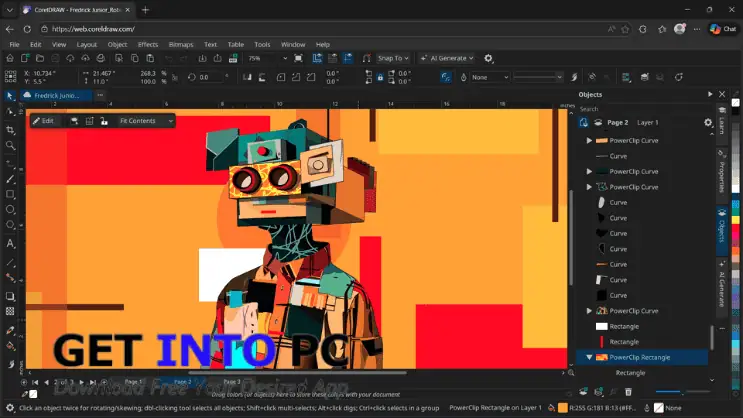
Task: Expand the last PowerClip Curve above Rectangle
Action: point(589,311)
